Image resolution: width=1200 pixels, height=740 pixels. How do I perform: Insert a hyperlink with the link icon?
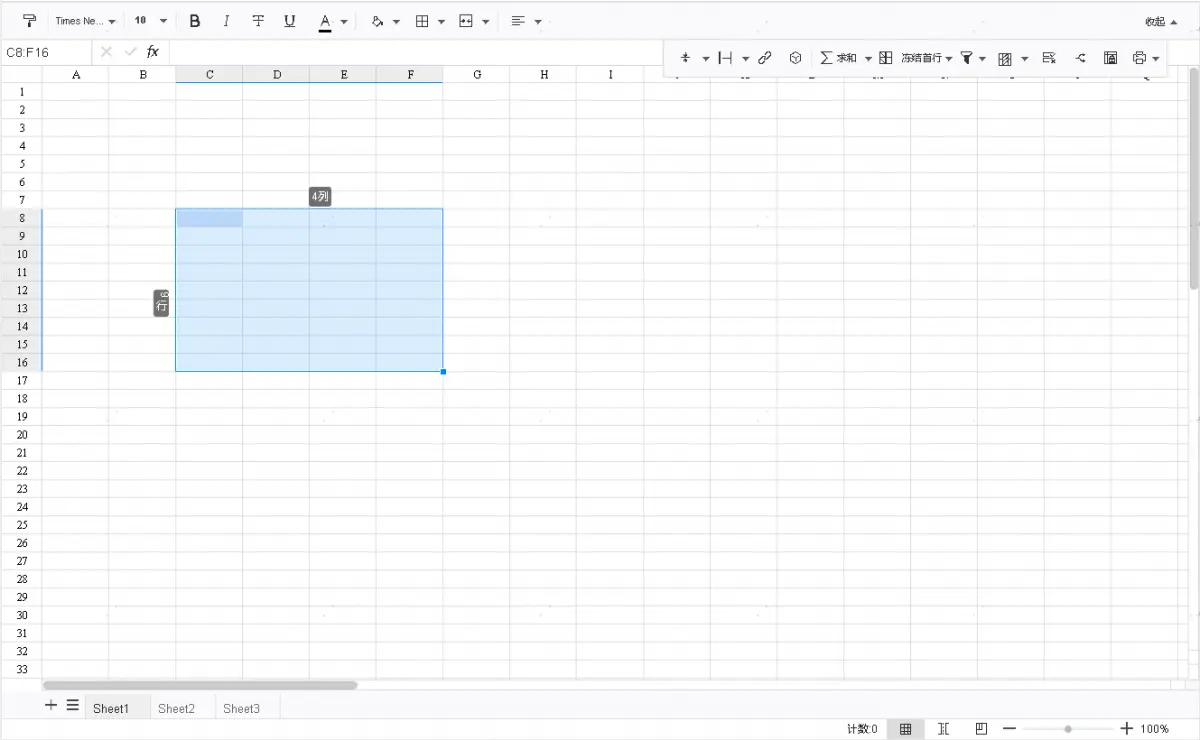(765, 58)
